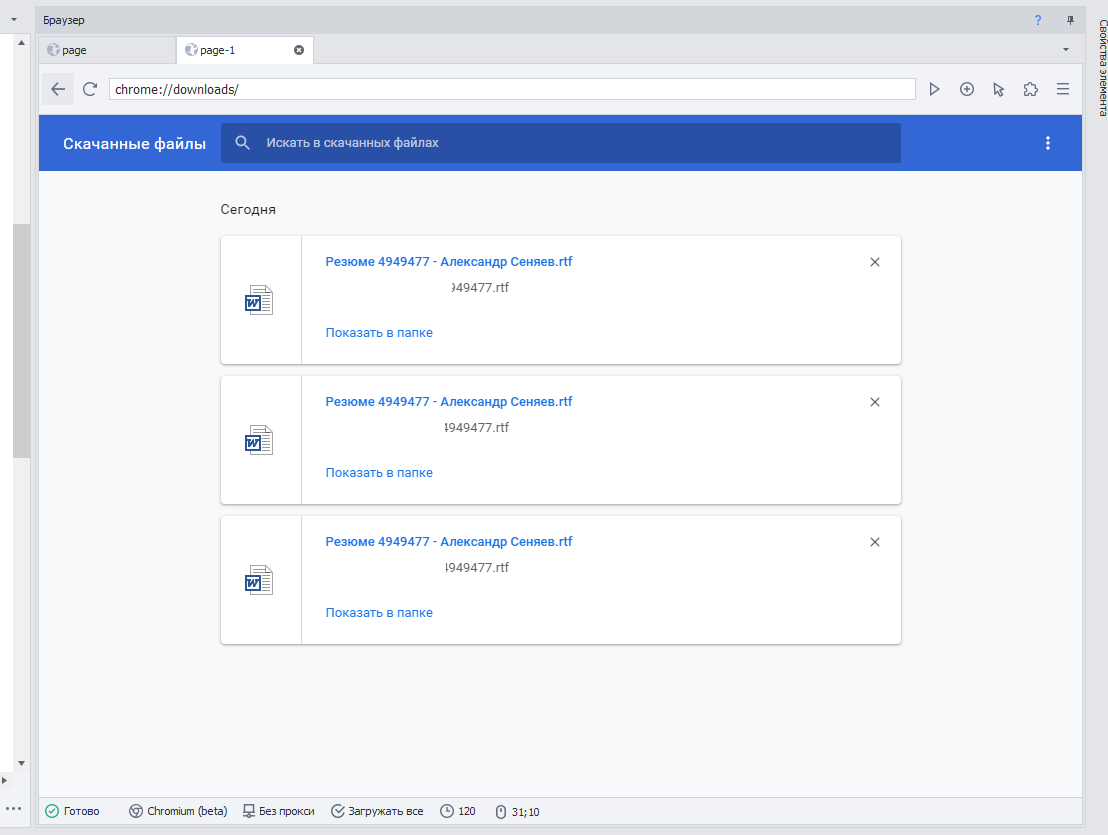Open the puzzle-piece extensions icon
1108x835 pixels.
click(1030, 89)
